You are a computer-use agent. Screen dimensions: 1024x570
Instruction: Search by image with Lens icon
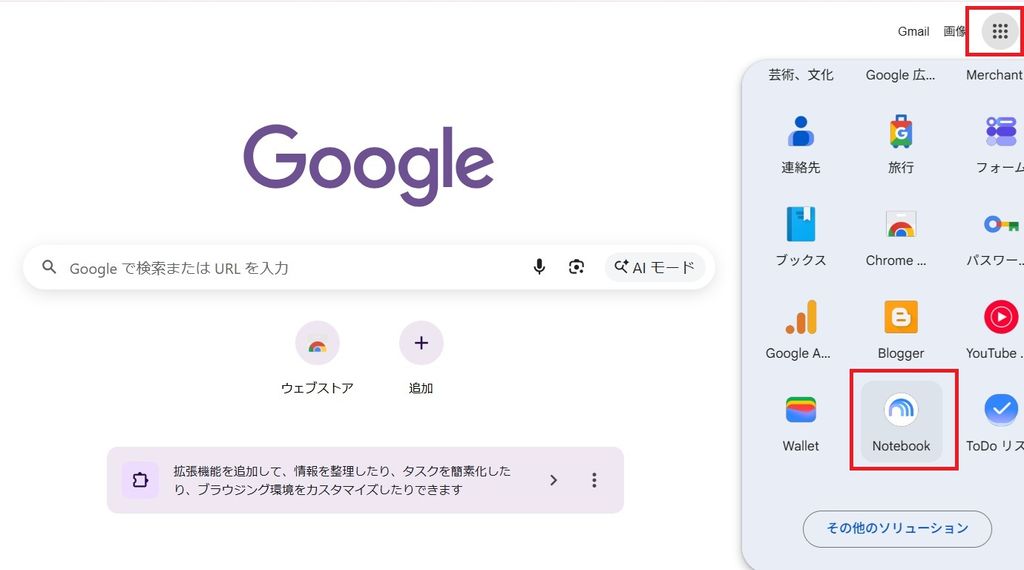click(x=576, y=267)
